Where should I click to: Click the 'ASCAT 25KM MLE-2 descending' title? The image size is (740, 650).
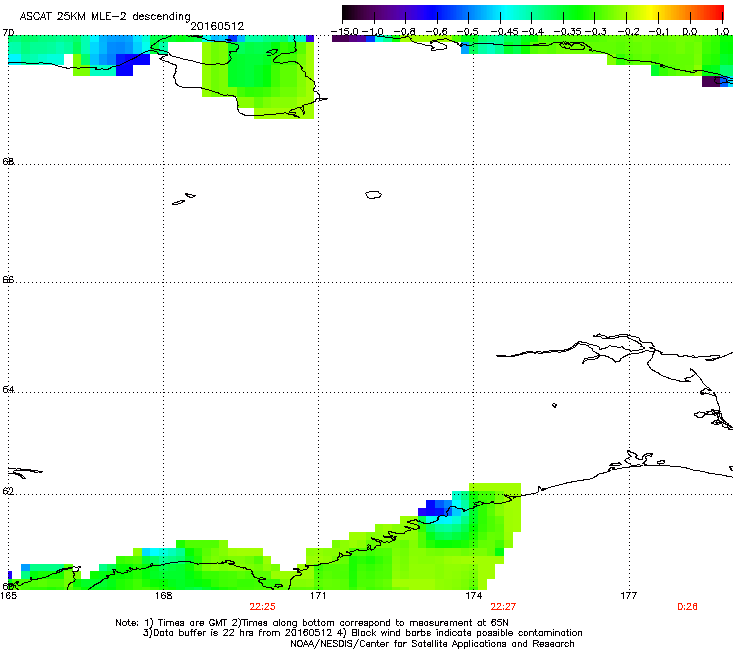click(105, 17)
